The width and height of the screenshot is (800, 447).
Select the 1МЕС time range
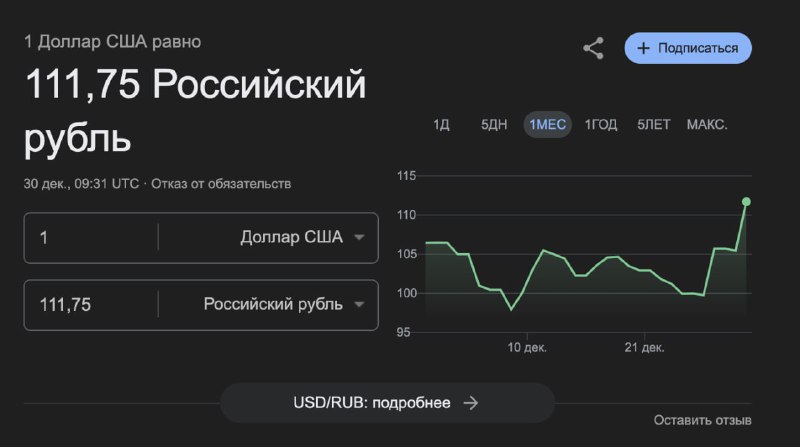coord(547,125)
